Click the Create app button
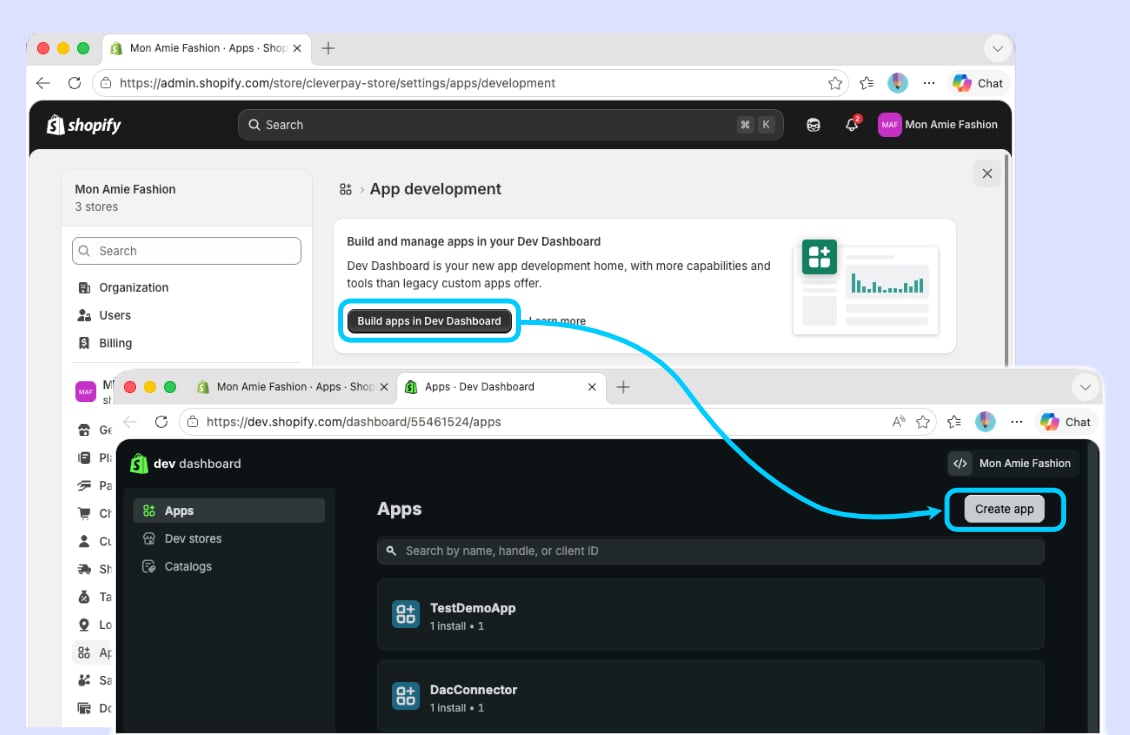The width and height of the screenshot is (1130, 735). tap(1005, 509)
